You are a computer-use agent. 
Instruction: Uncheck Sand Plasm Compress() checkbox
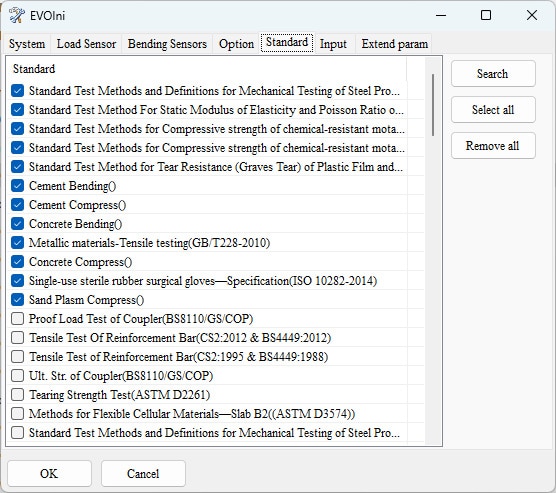(x=17, y=300)
